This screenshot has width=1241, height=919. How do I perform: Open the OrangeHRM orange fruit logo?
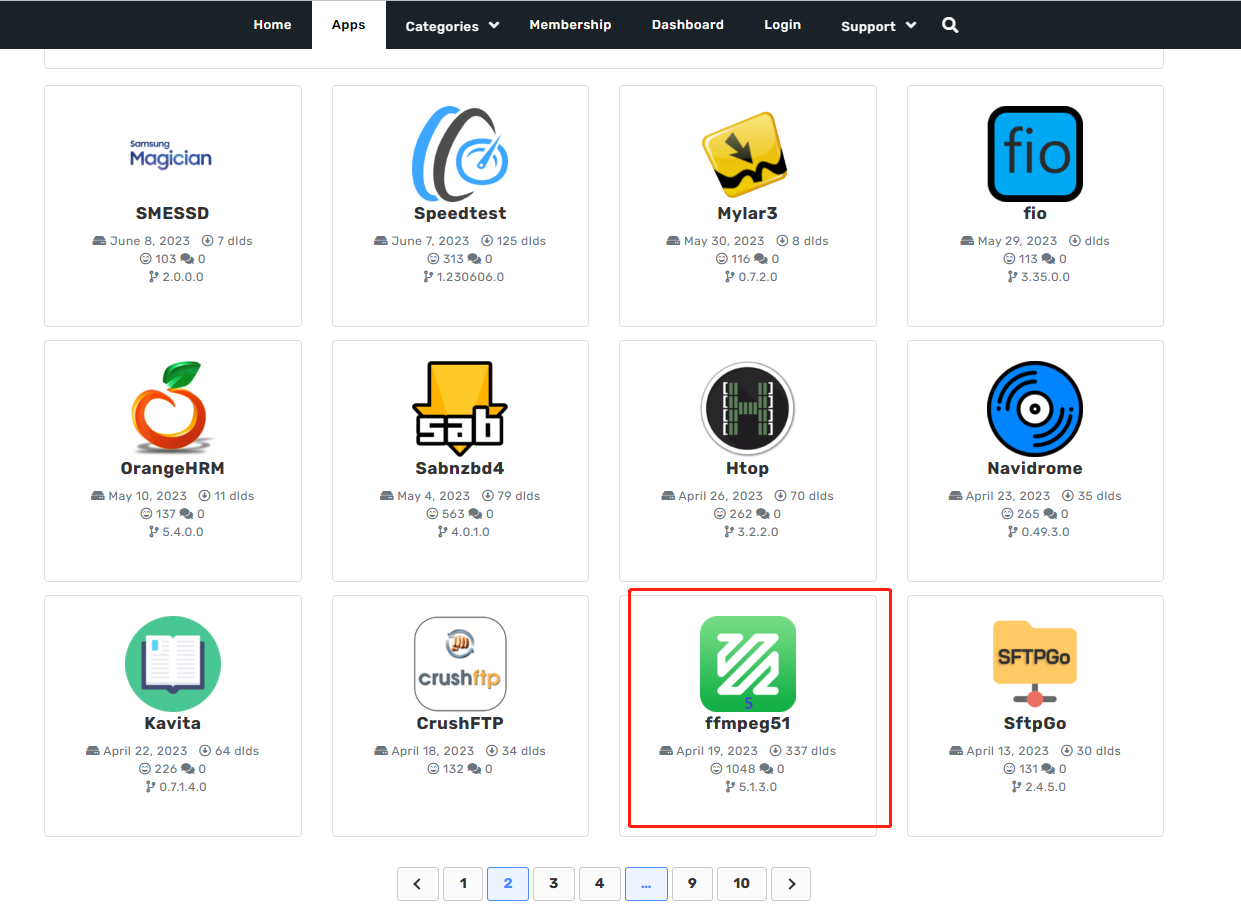(172, 409)
